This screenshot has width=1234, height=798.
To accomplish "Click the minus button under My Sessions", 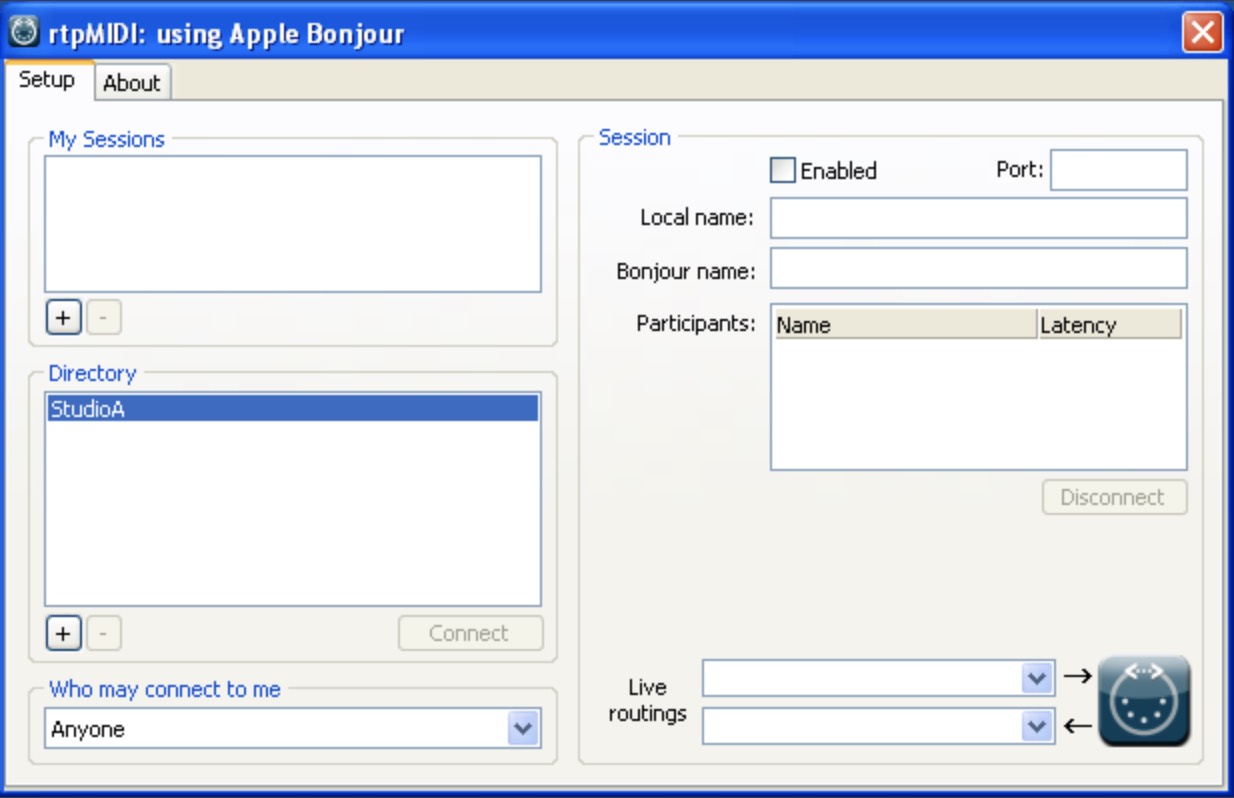I will click(103, 318).
